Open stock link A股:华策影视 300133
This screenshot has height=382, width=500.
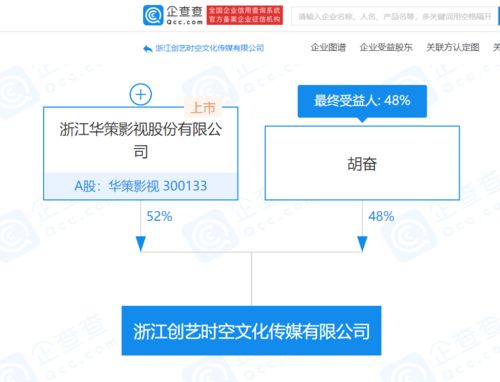(x=141, y=186)
